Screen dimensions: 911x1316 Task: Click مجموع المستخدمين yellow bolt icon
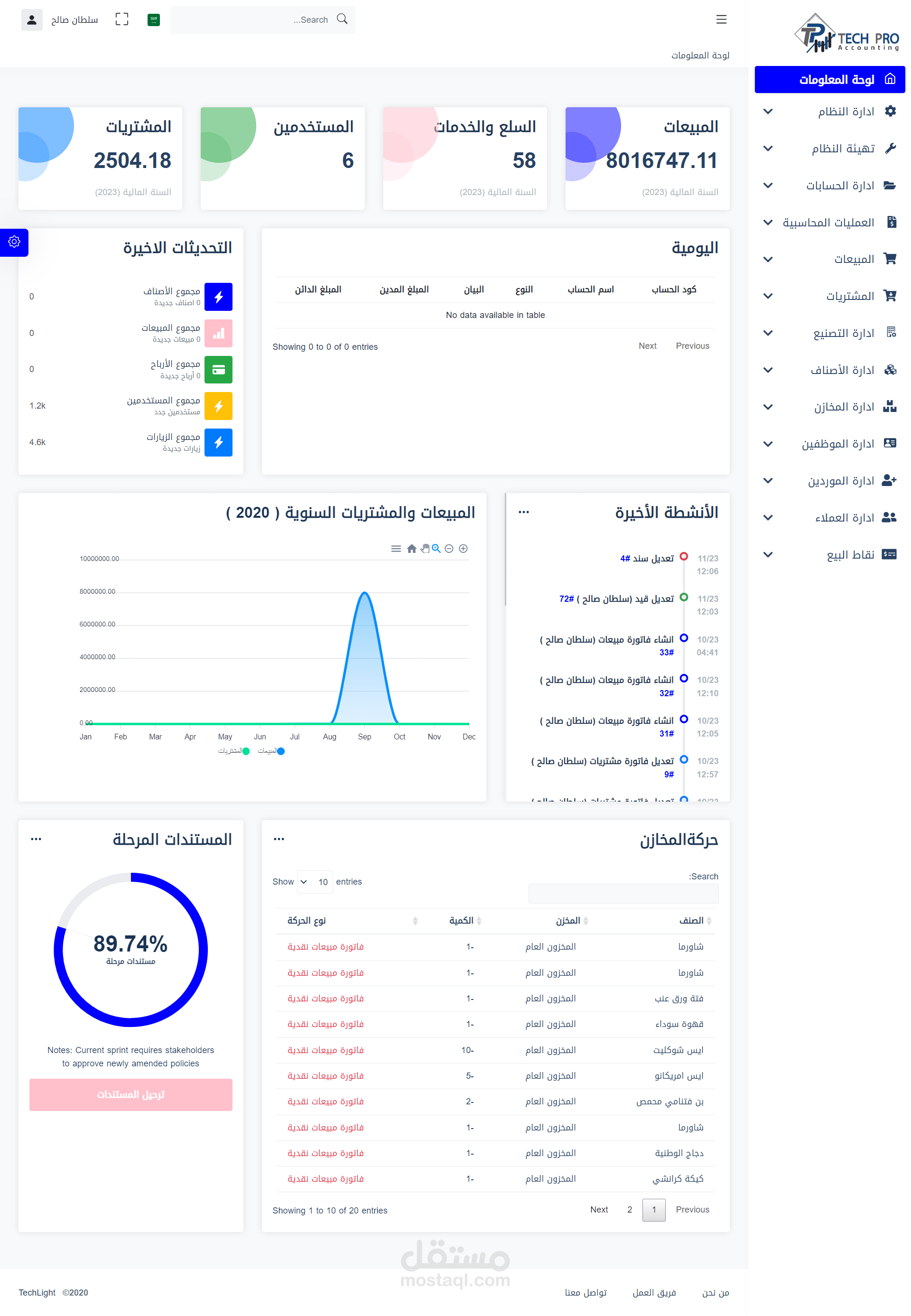pyautogui.click(x=219, y=406)
